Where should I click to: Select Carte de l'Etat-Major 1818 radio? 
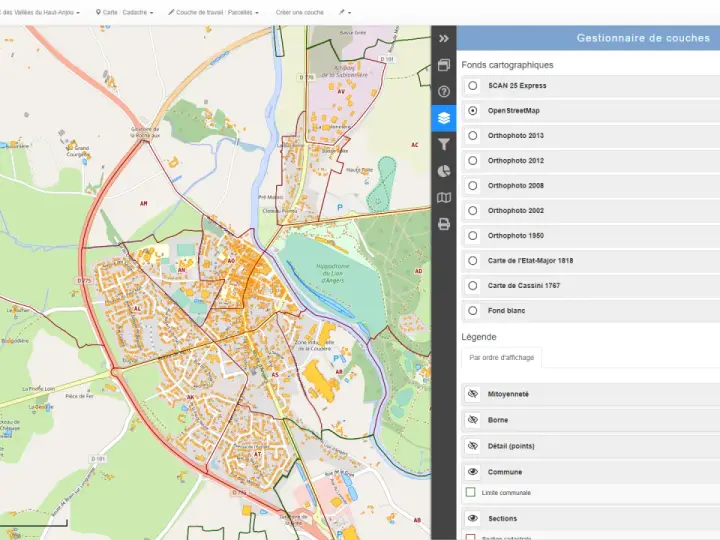[x=472, y=261]
